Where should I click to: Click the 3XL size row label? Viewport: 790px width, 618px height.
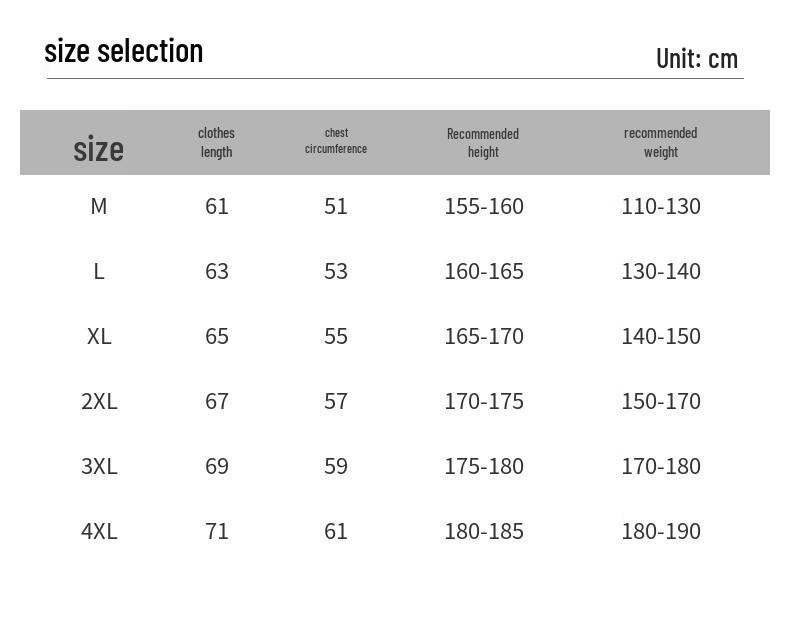(99, 466)
